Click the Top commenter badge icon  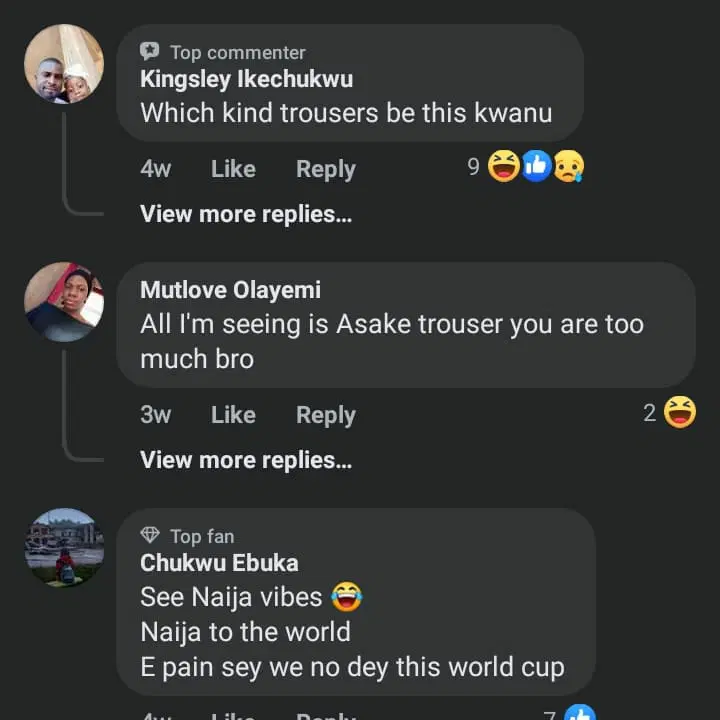click(x=150, y=51)
